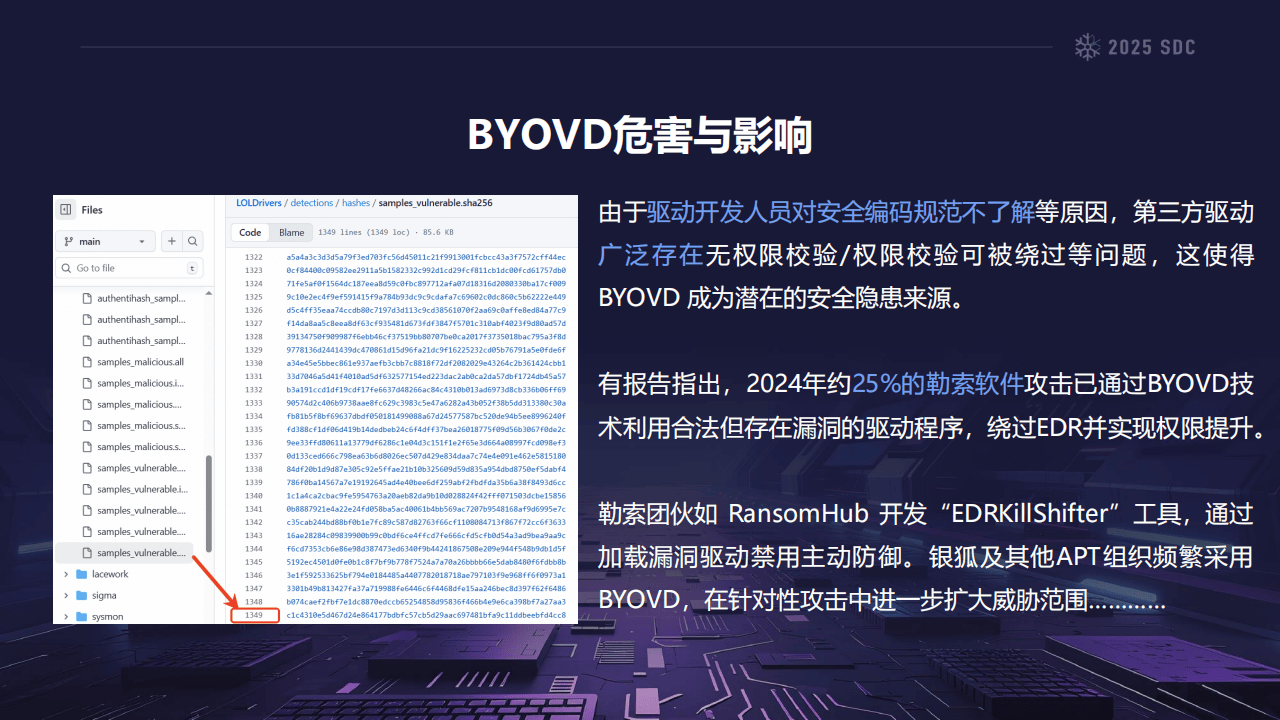
Task: Click file icon of samples_malicious.all
Action: tap(87, 362)
